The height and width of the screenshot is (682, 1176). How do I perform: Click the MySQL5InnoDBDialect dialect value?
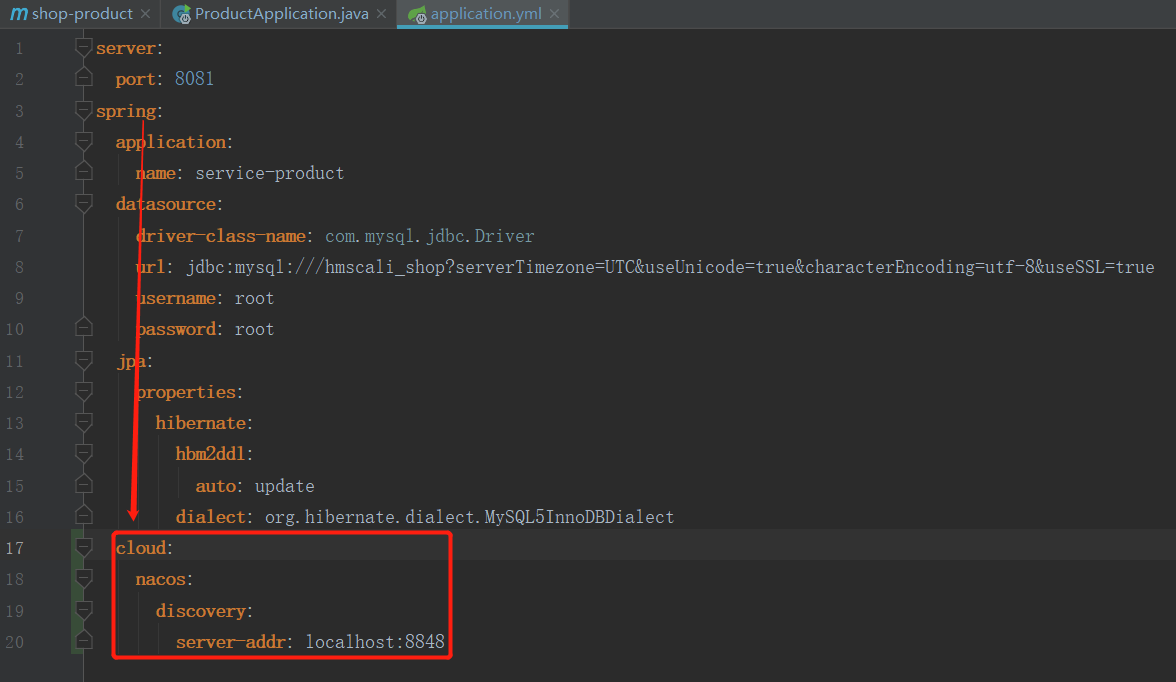pyautogui.click(x=470, y=517)
